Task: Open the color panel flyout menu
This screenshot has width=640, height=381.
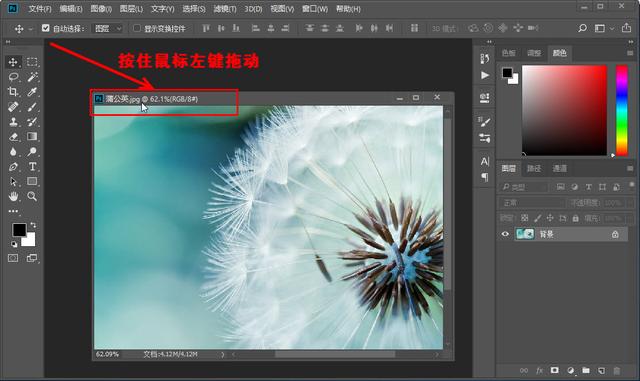Action: [630, 53]
